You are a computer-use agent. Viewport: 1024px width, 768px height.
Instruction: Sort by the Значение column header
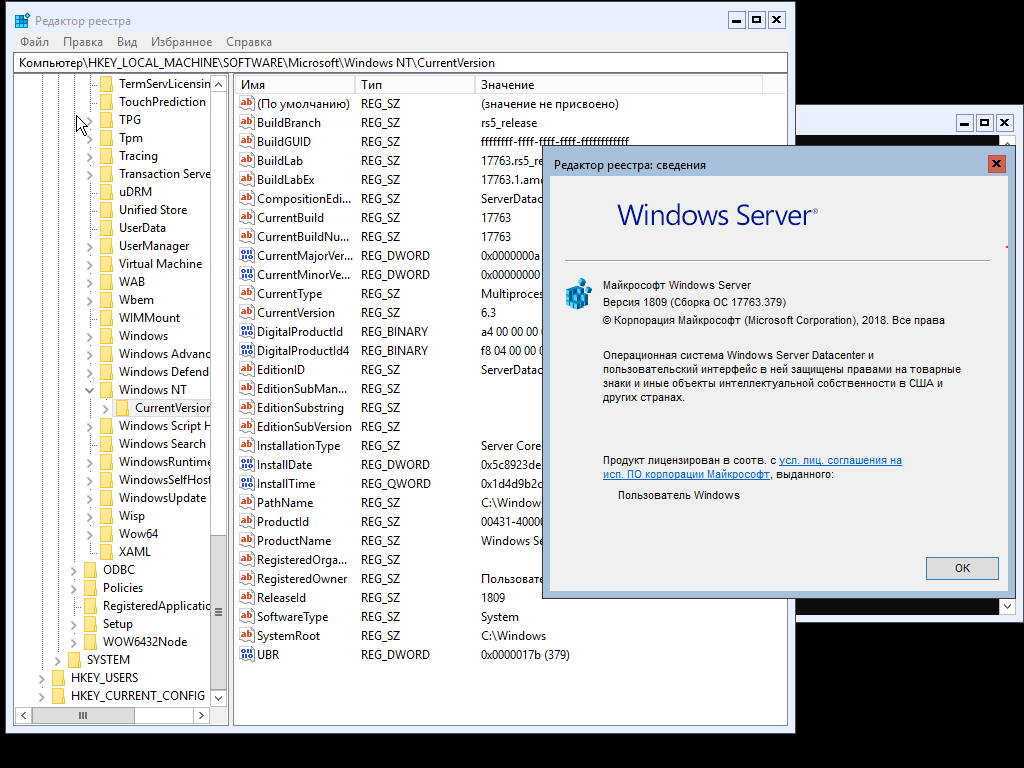pyautogui.click(x=618, y=85)
